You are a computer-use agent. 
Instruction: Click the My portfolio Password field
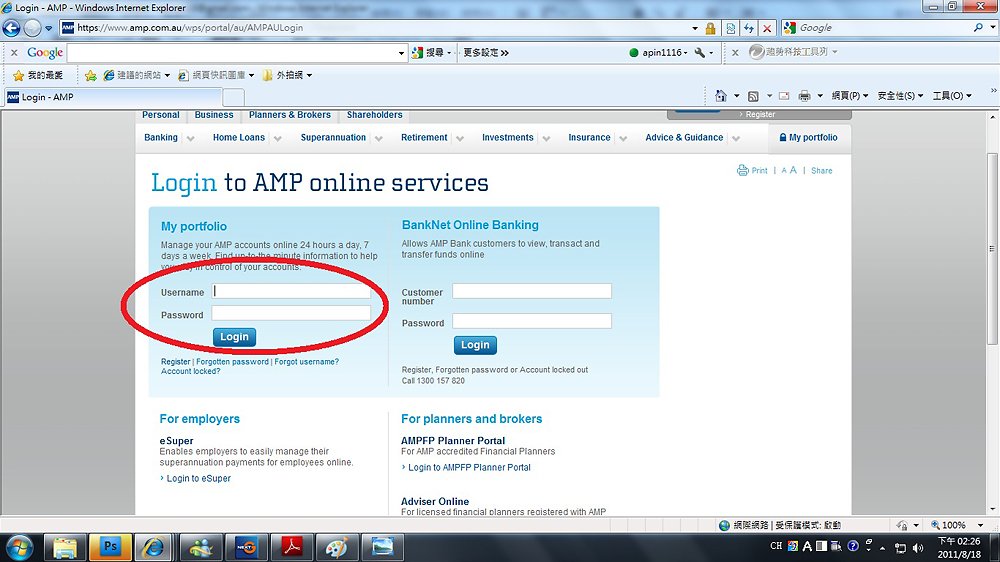291,313
